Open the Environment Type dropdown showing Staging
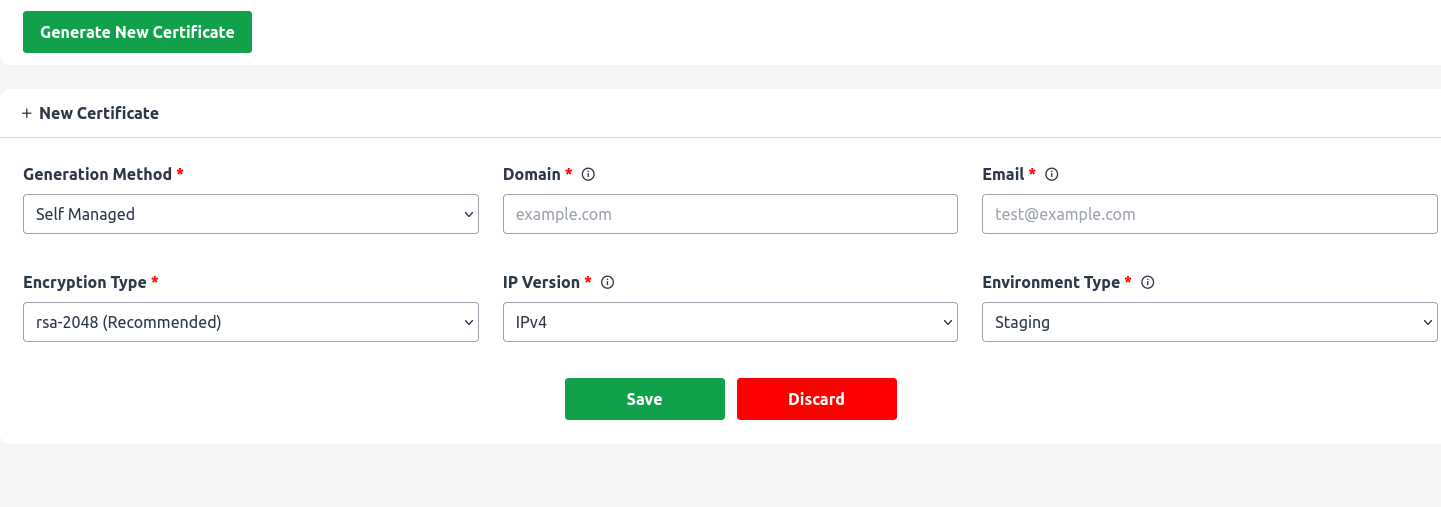The width and height of the screenshot is (1441, 507). click(x=1210, y=322)
